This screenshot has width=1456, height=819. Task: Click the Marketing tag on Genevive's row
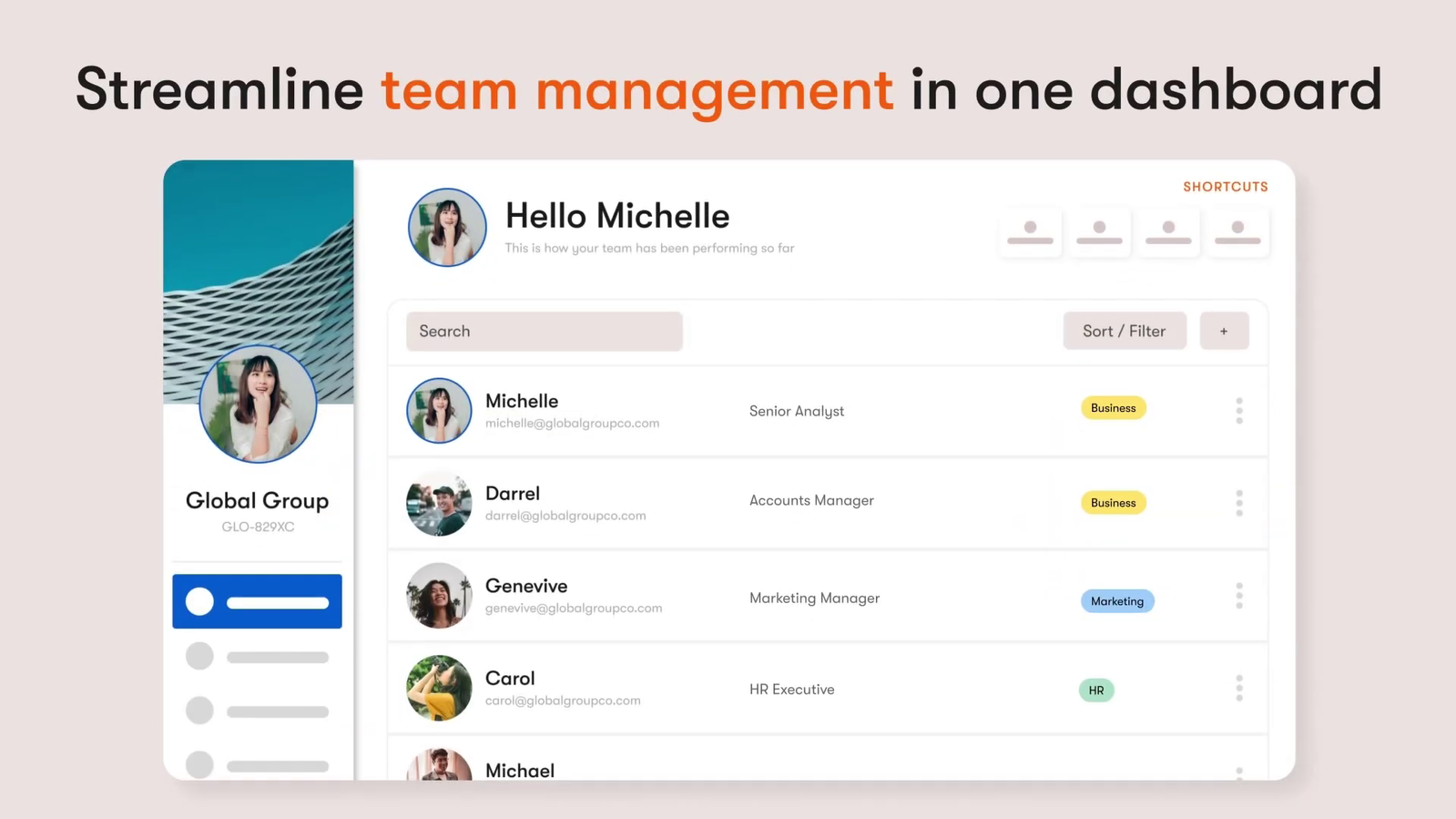1117,601
